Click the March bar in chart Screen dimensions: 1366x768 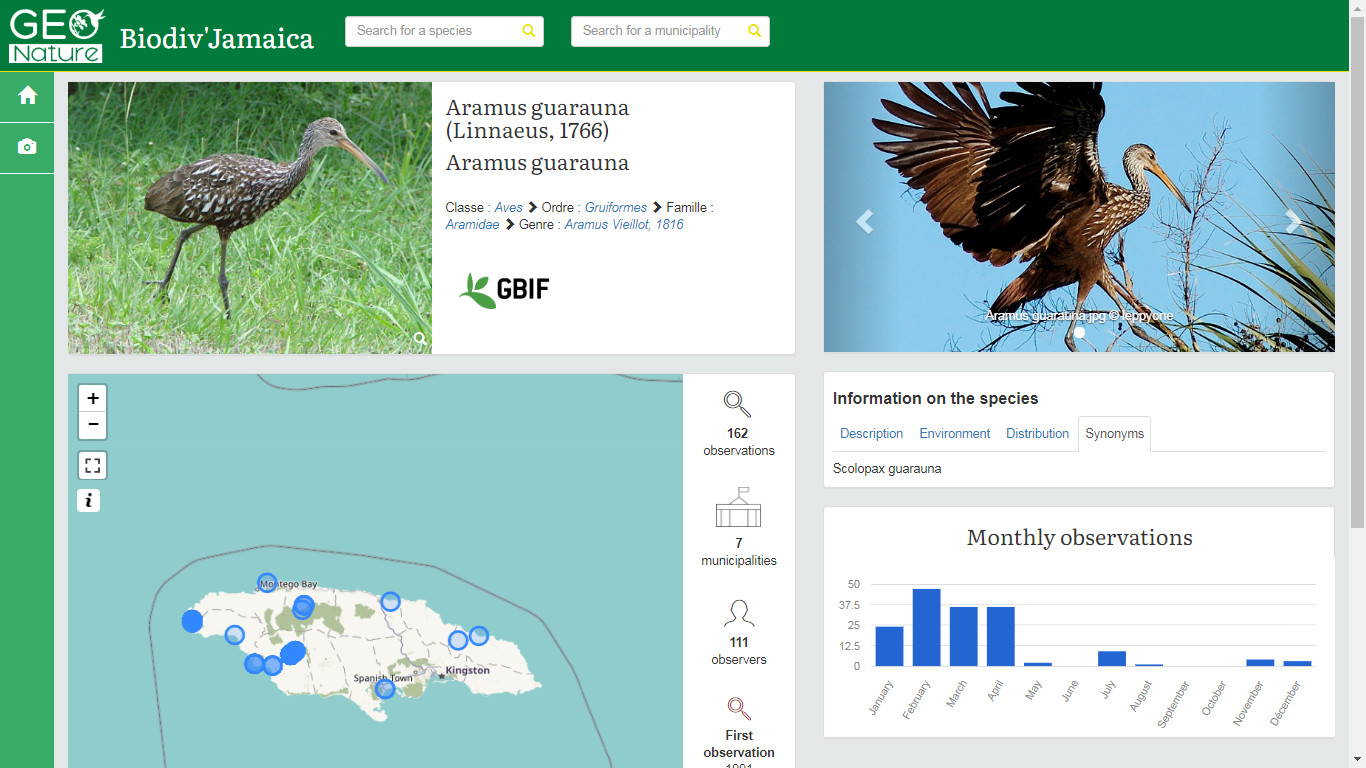963,636
